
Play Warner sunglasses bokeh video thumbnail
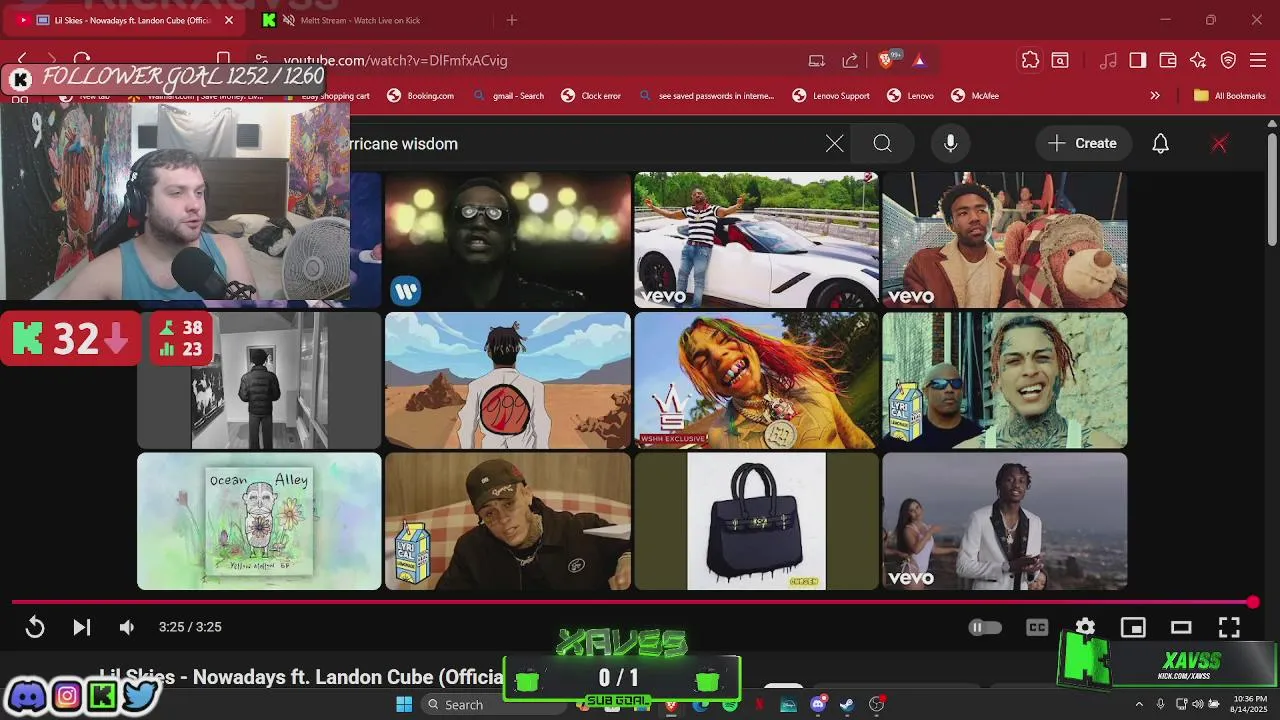point(508,240)
